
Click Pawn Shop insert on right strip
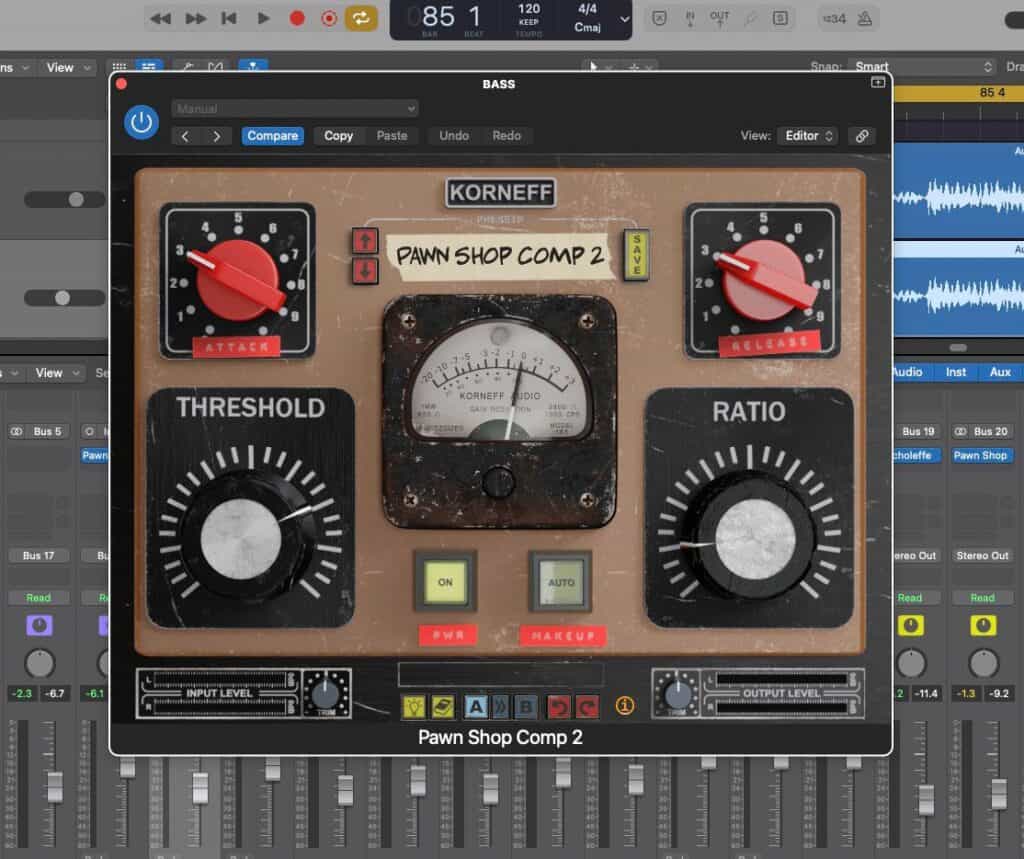click(x=980, y=455)
